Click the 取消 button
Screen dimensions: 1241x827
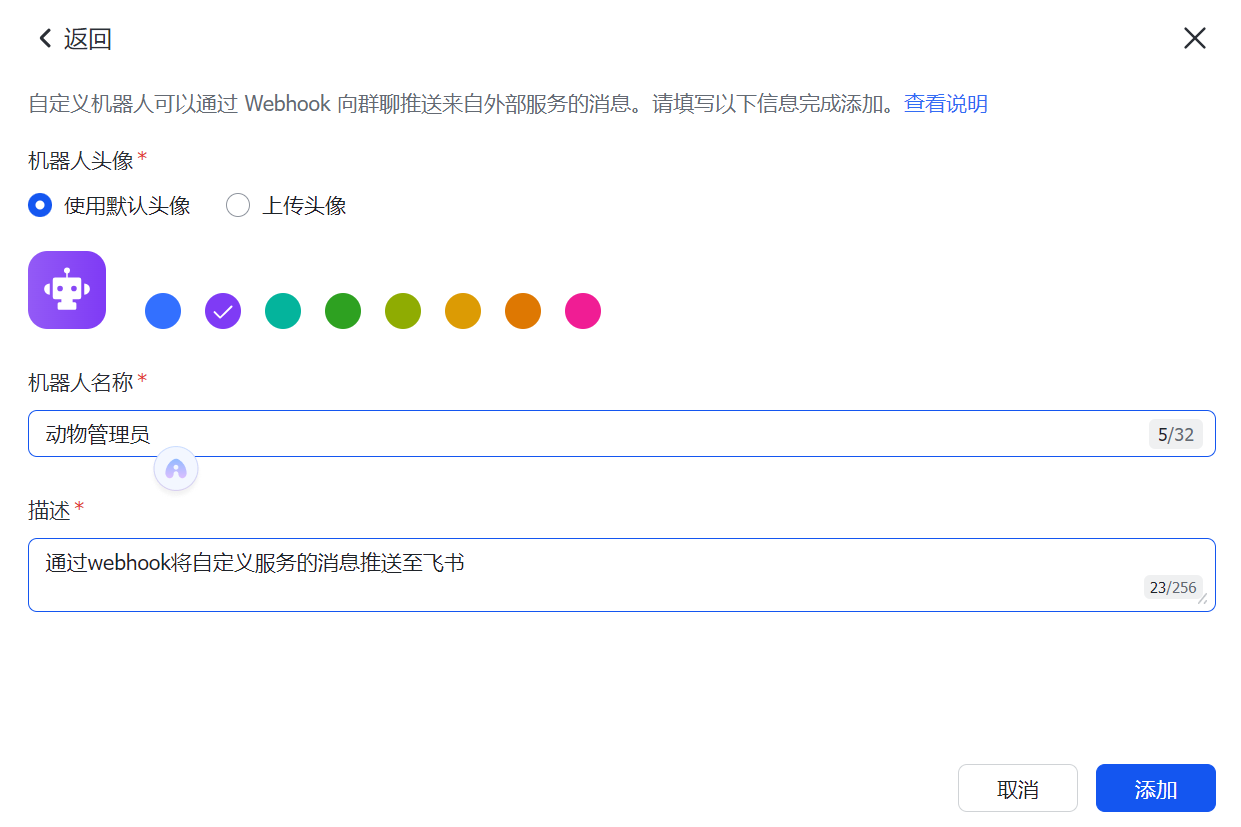click(x=1018, y=788)
